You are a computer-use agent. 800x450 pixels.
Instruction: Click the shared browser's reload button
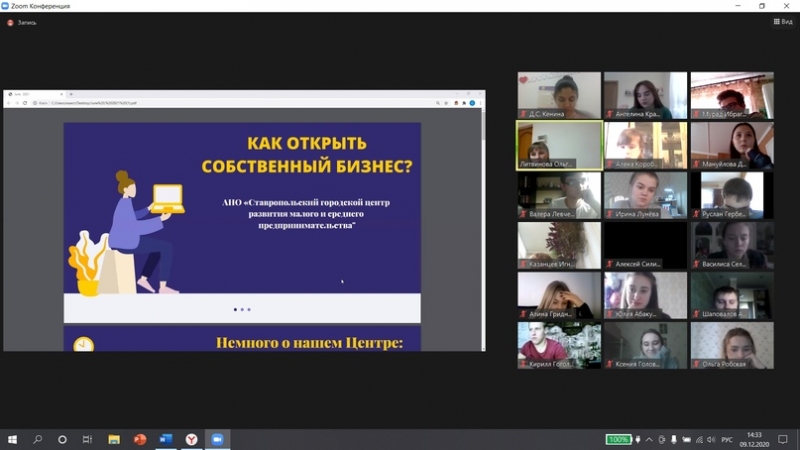click(25, 103)
